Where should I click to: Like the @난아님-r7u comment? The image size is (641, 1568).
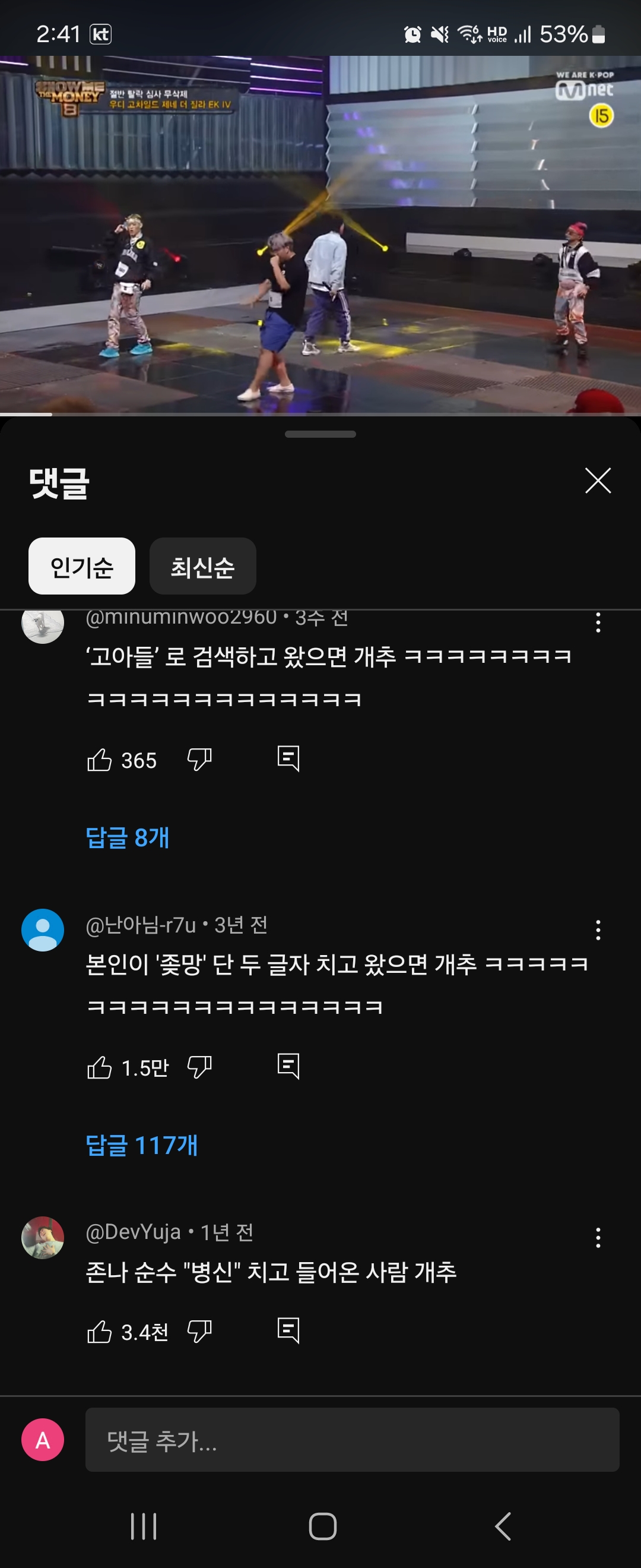pyautogui.click(x=100, y=1067)
